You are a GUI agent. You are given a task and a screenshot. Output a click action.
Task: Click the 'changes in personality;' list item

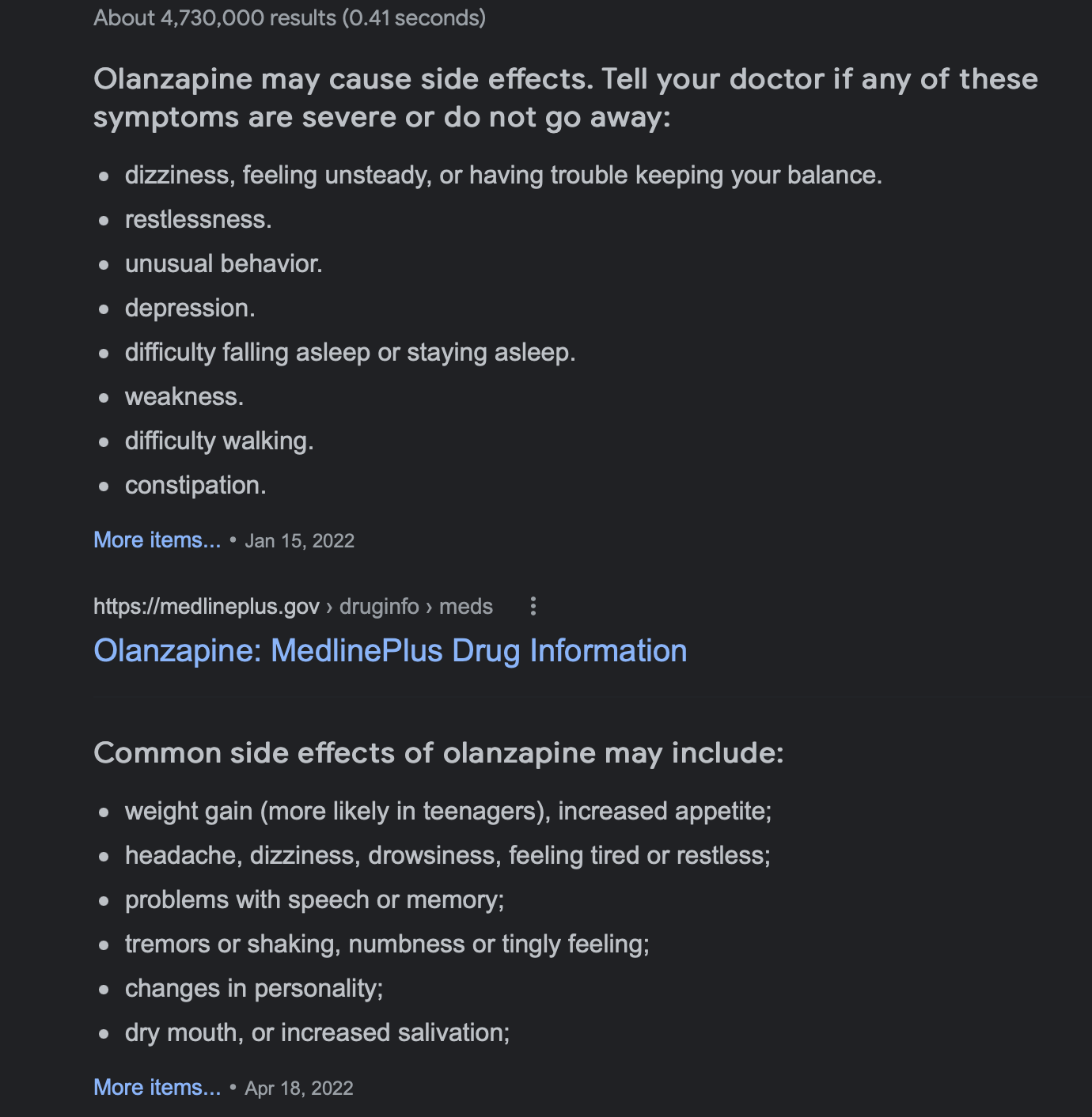(x=254, y=988)
